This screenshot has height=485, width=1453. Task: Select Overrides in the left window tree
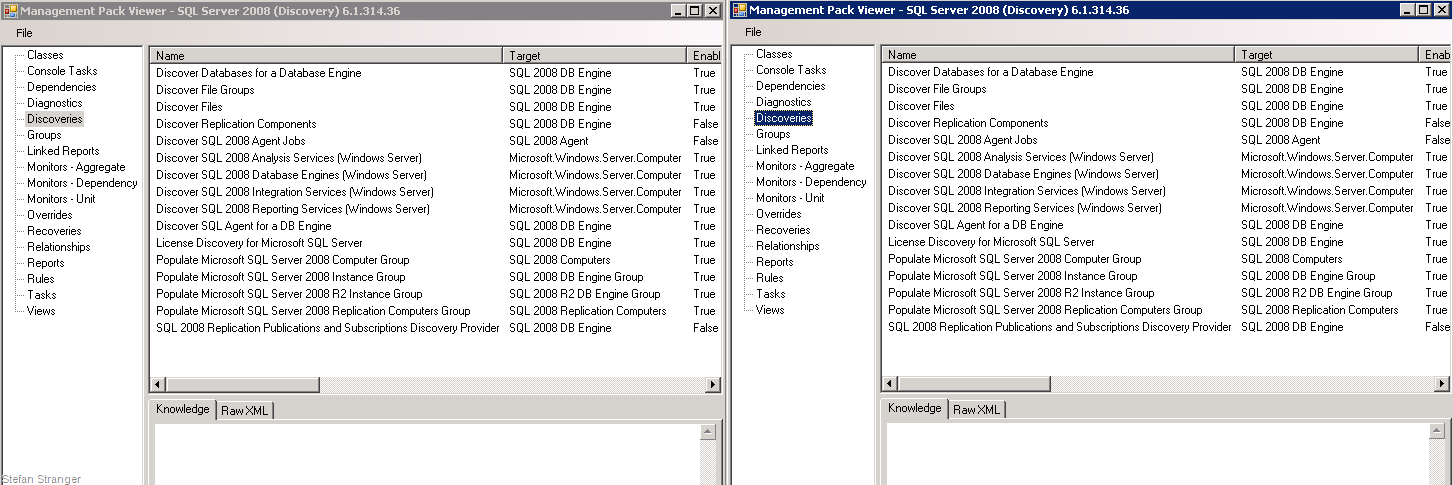(50, 215)
